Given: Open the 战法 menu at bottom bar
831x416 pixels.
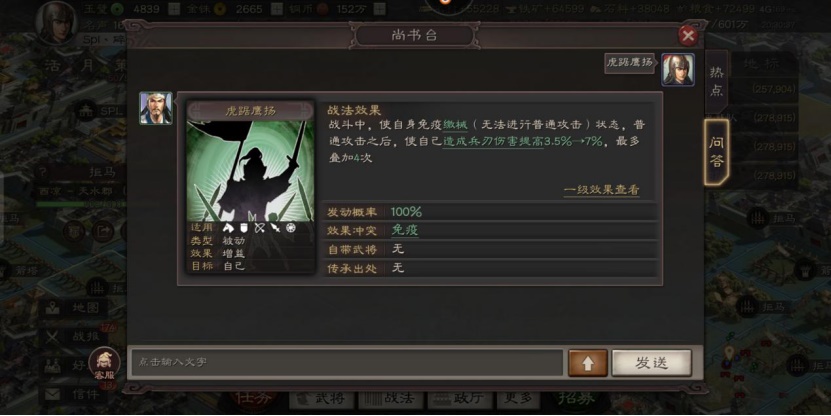Looking at the screenshot, I should tap(391, 399).
